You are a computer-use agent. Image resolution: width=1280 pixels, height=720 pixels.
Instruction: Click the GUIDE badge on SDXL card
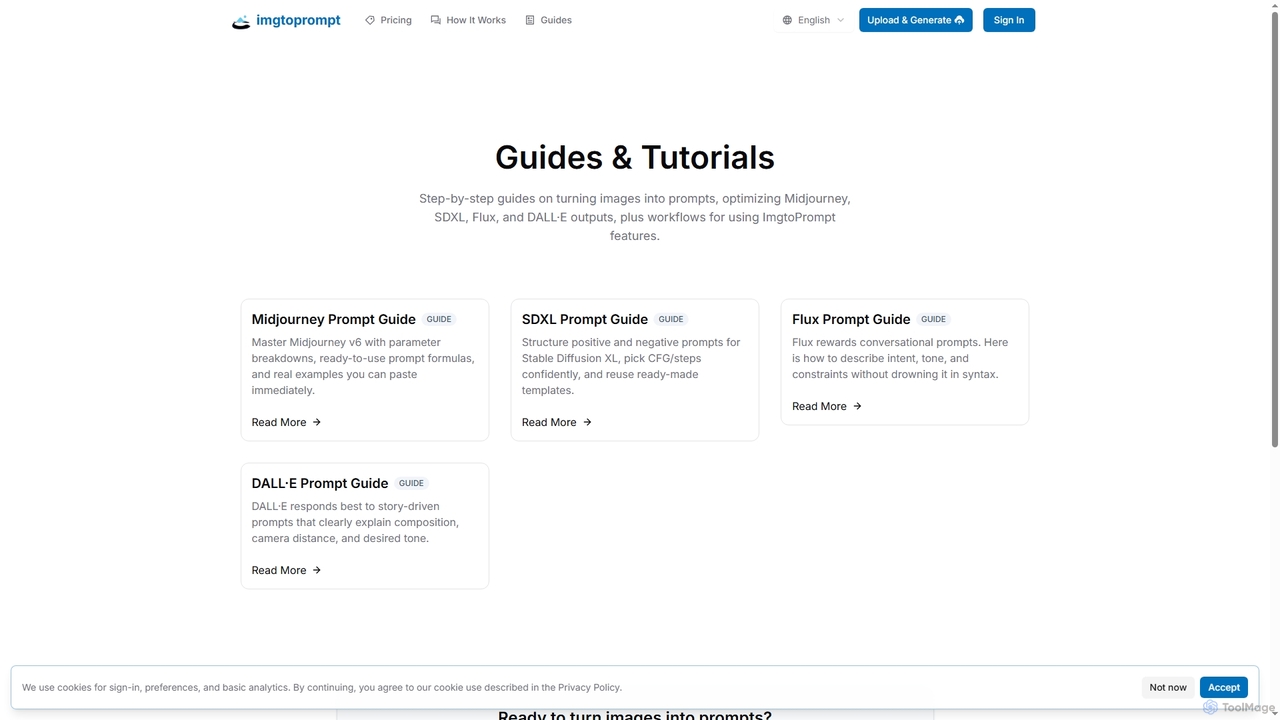[671, 319]
